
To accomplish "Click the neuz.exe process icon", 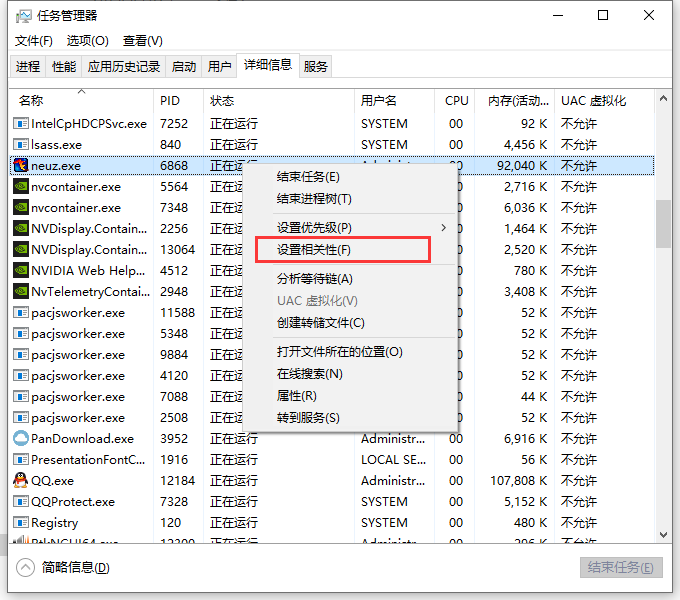I will [20, 166].
